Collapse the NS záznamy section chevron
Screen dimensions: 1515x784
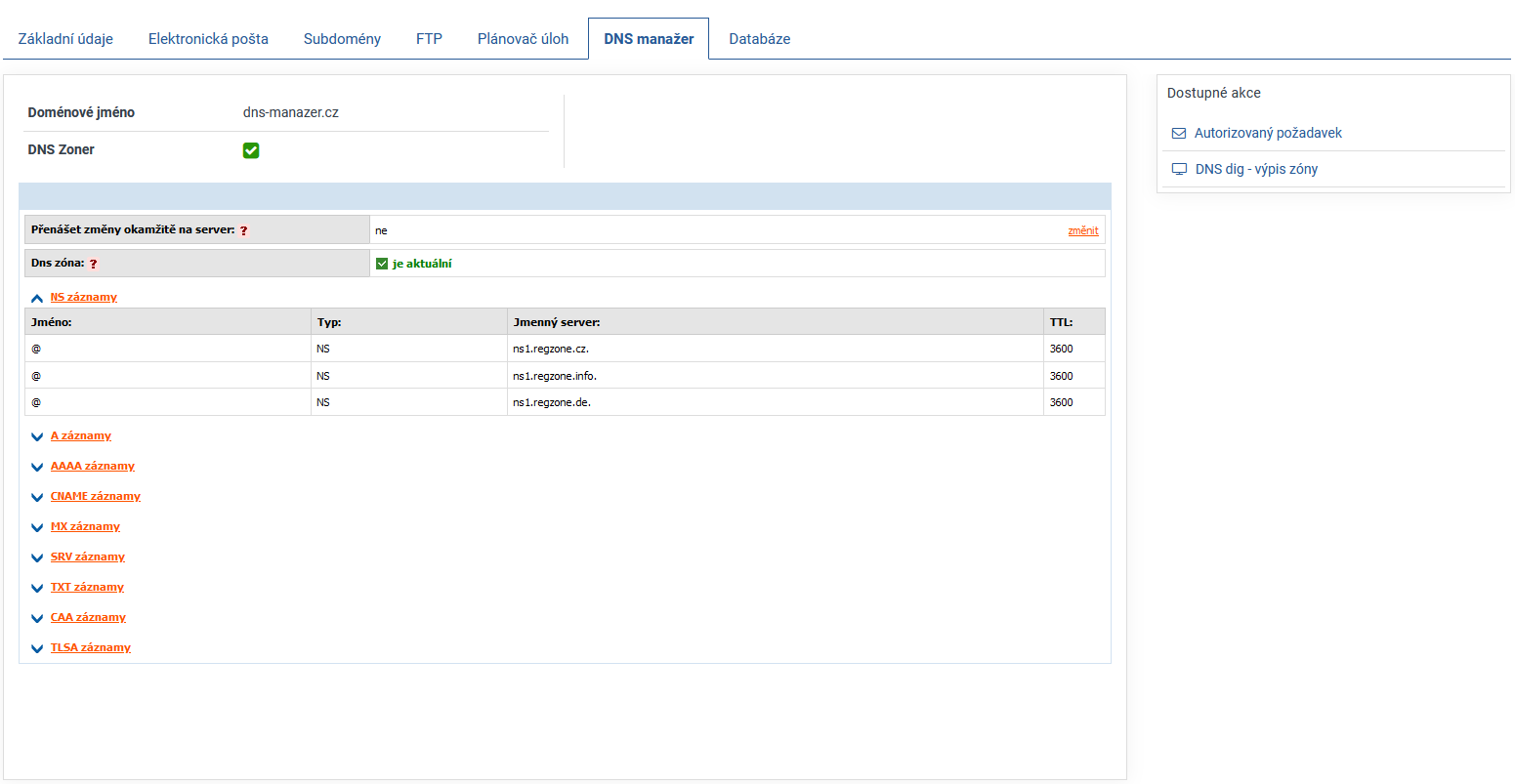point(37,298)
